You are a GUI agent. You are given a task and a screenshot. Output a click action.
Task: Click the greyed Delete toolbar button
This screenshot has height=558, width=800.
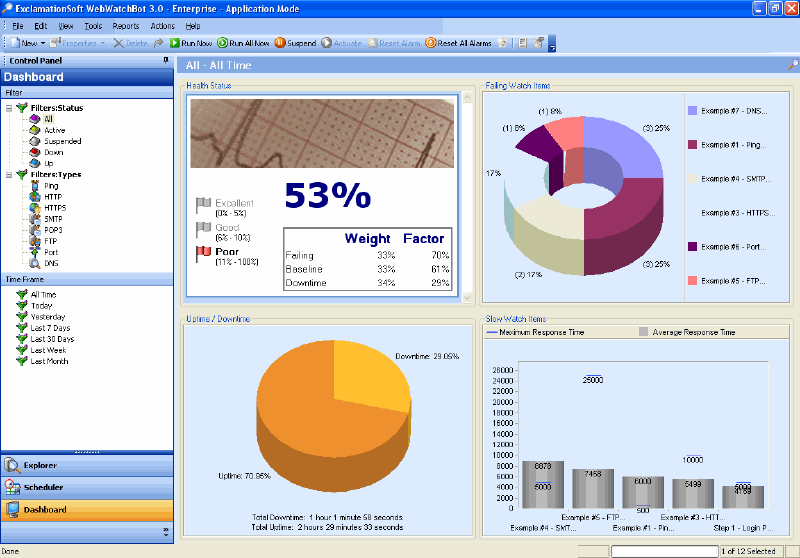click(x=131, y=43)
